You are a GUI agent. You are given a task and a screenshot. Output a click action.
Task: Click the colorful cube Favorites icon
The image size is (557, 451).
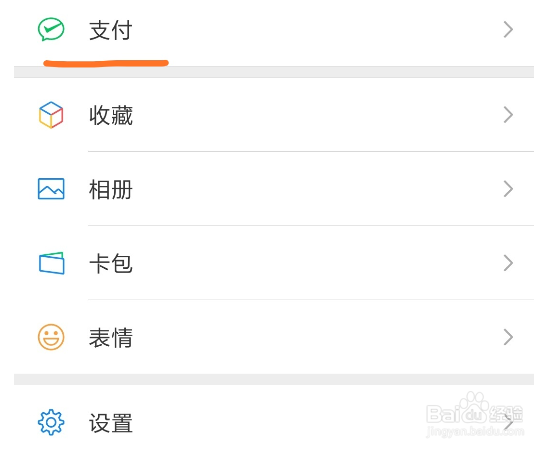(x=51, y=115)
